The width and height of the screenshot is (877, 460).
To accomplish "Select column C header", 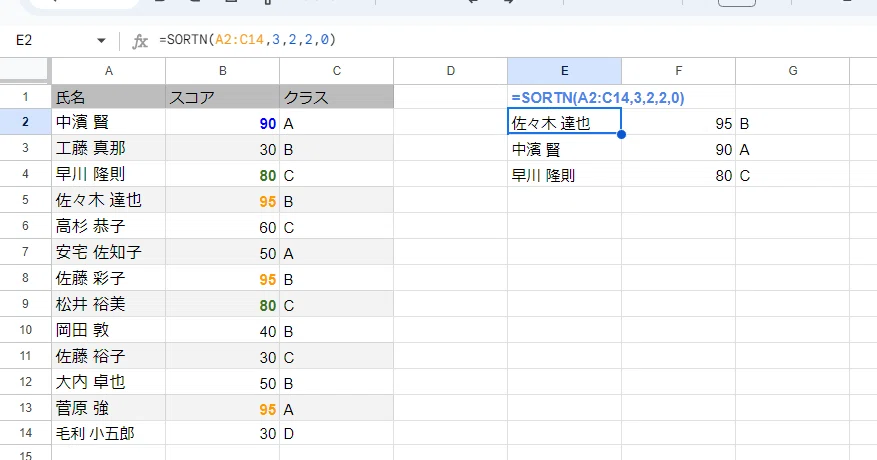I will 337,71.
